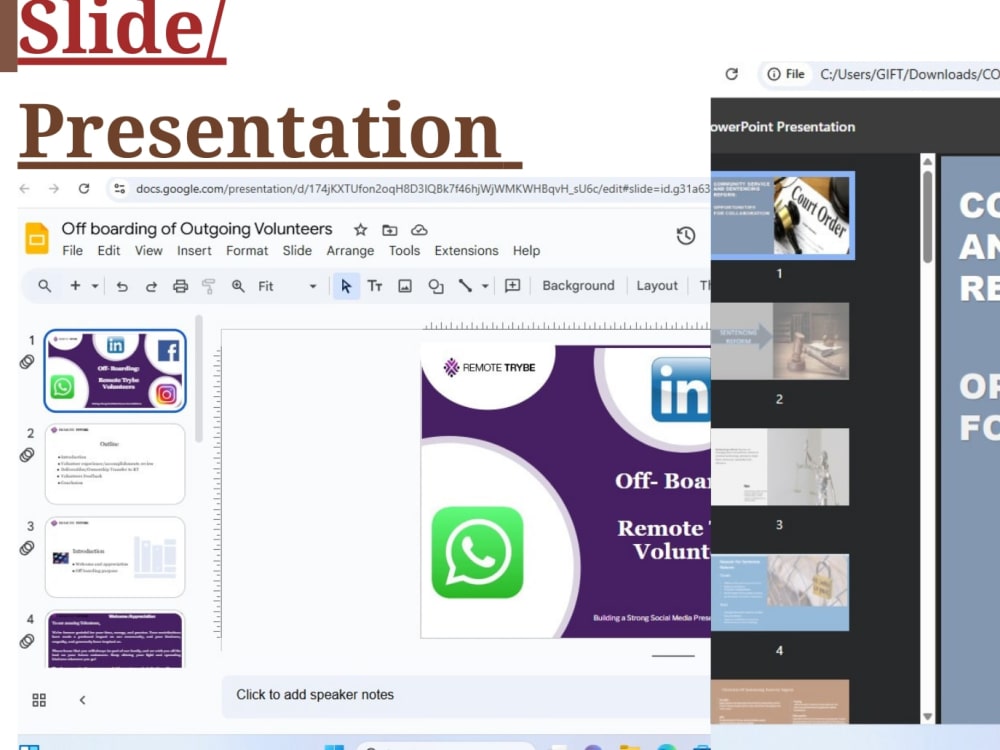This screenshot has width=1000, height=750.
Task: Add new slide plus button
Action: pos(75,286)
